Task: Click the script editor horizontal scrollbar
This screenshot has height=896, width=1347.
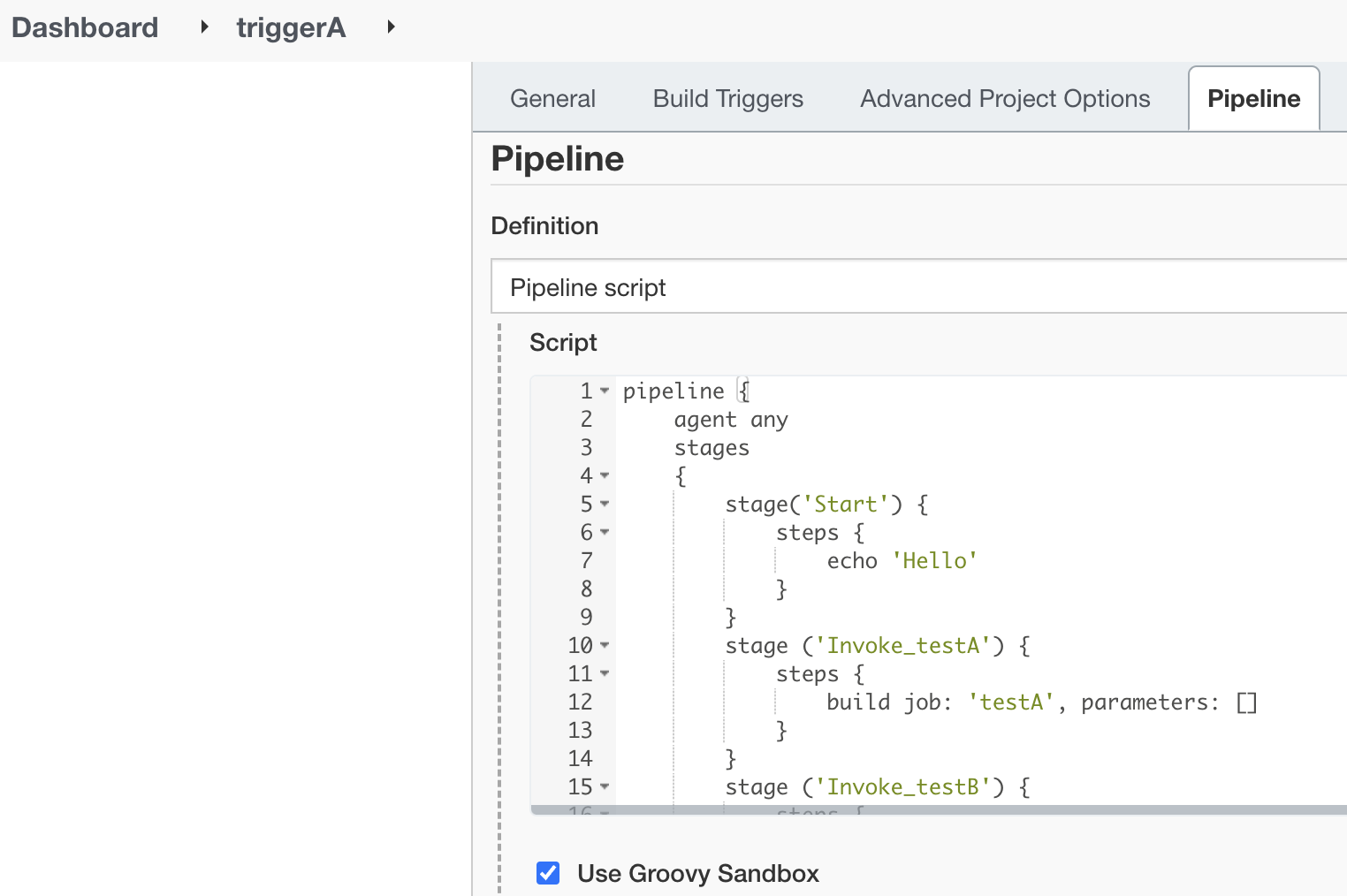Action: tap(937, 809)
